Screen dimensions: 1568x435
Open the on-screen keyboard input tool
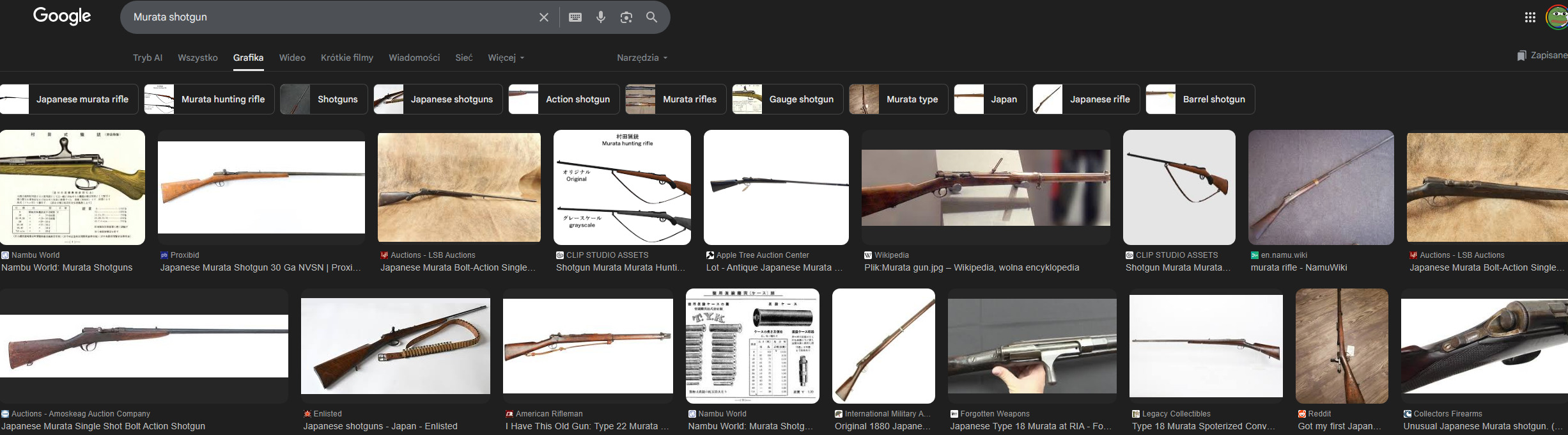pyautogui.click(x=575, y=17)
